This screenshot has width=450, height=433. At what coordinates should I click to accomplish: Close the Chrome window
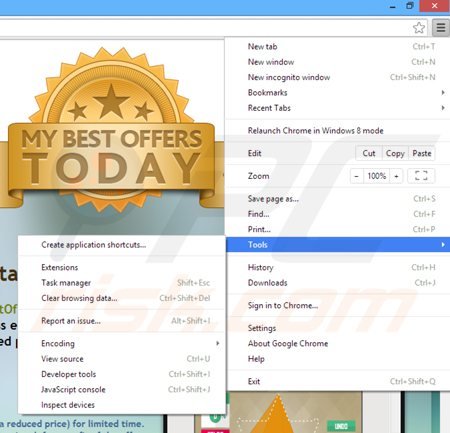[x=434, y=6]
